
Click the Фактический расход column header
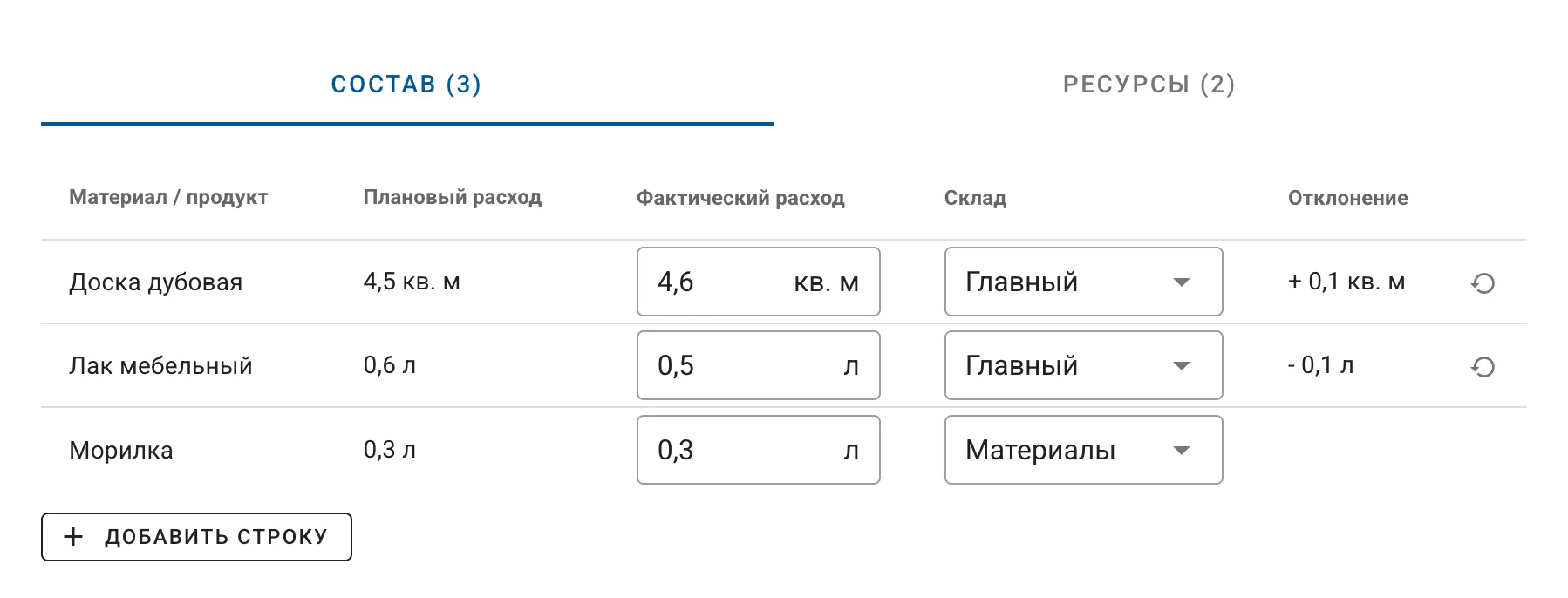tap(740, 197)
